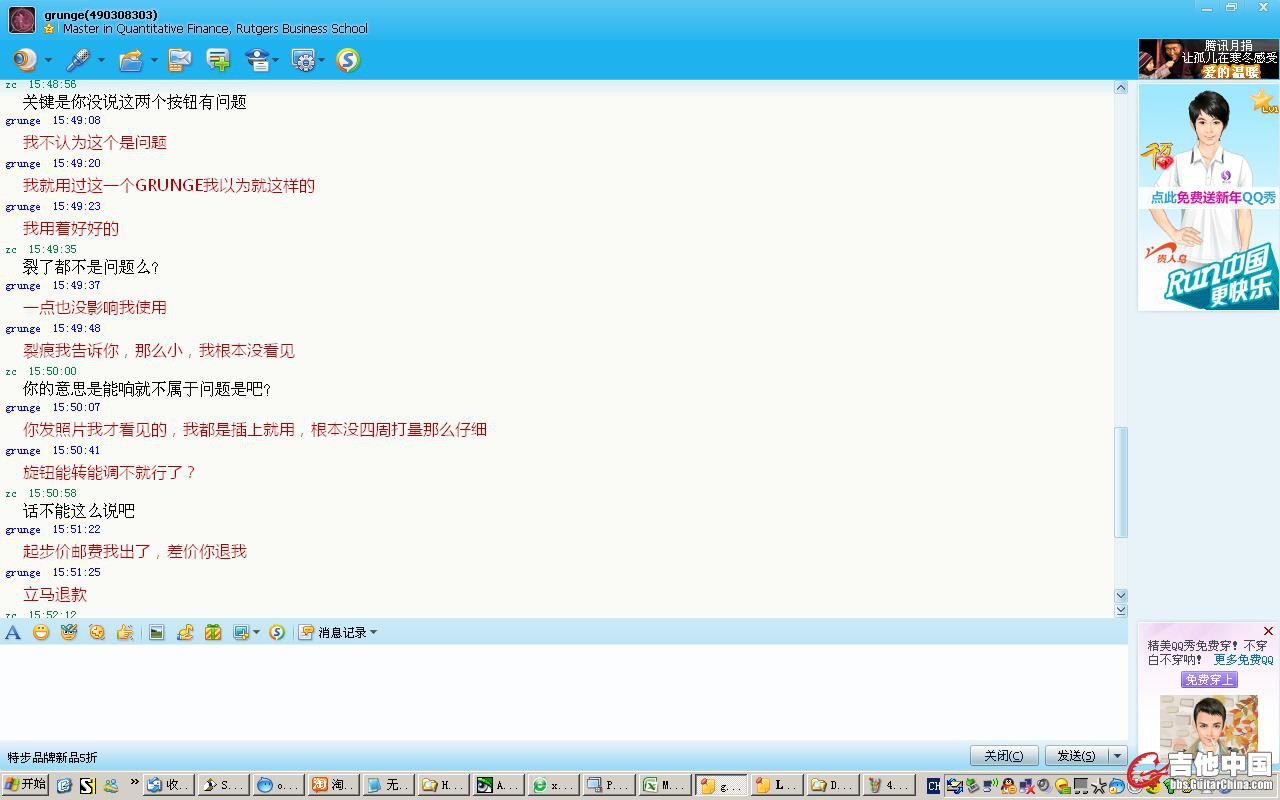Start voice chat with microphone icon
The image size is (1280, 800).
pyautogui.click(x=77, y=60)
